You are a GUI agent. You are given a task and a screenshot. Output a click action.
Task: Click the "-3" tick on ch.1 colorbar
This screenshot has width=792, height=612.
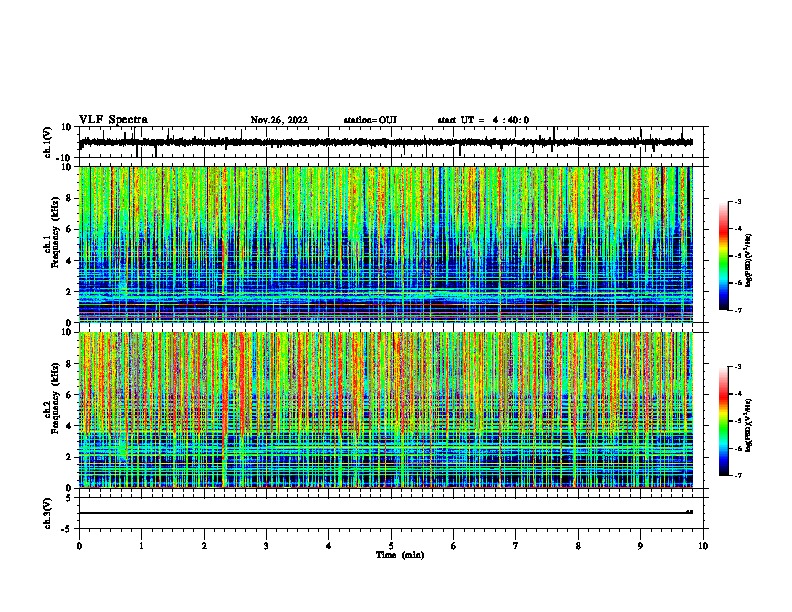[x=737, y=201]
